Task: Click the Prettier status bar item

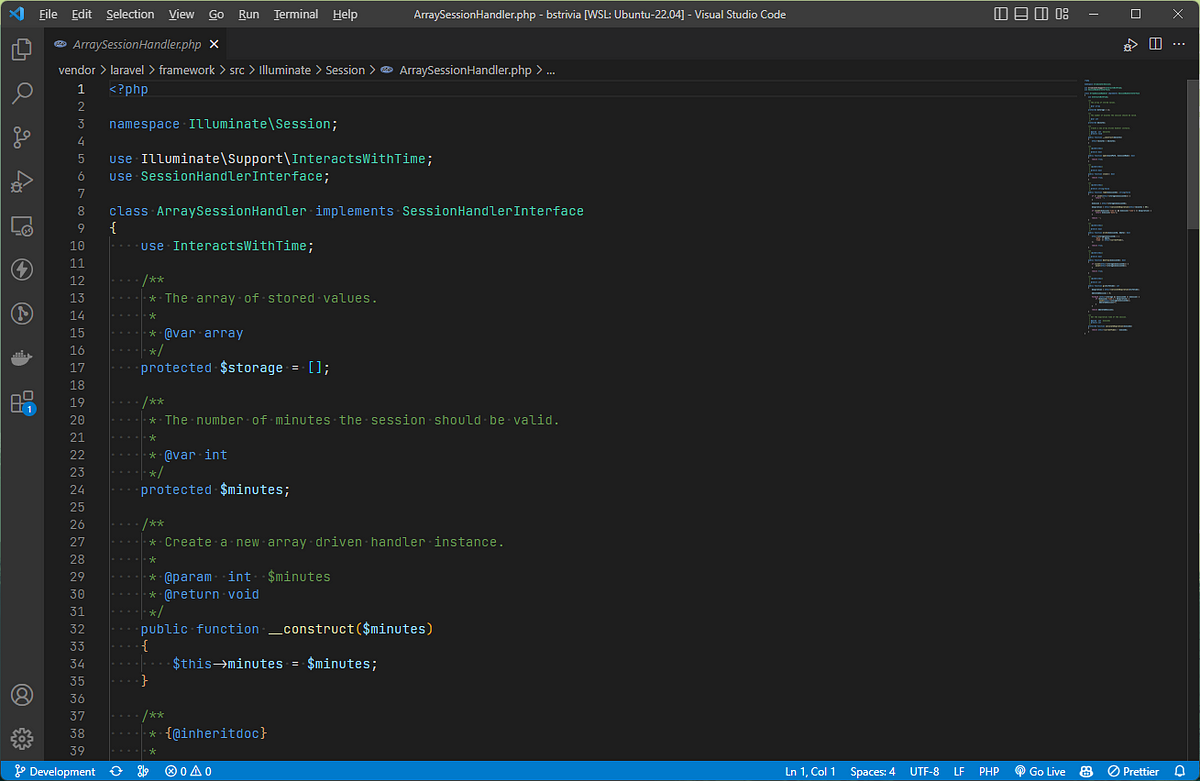Action: point(1131,771)
